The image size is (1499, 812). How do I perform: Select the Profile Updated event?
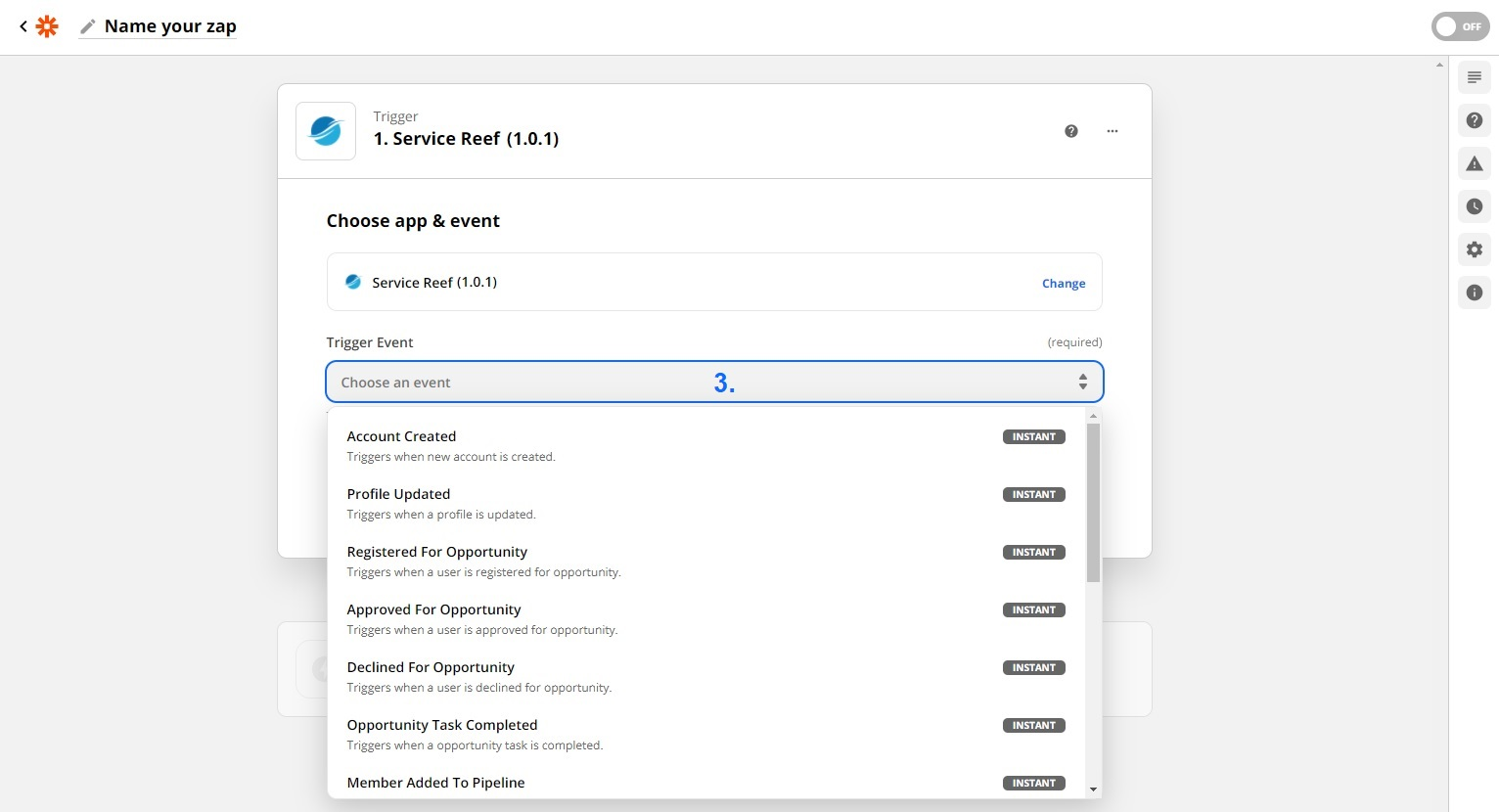[x=705, y=504]
